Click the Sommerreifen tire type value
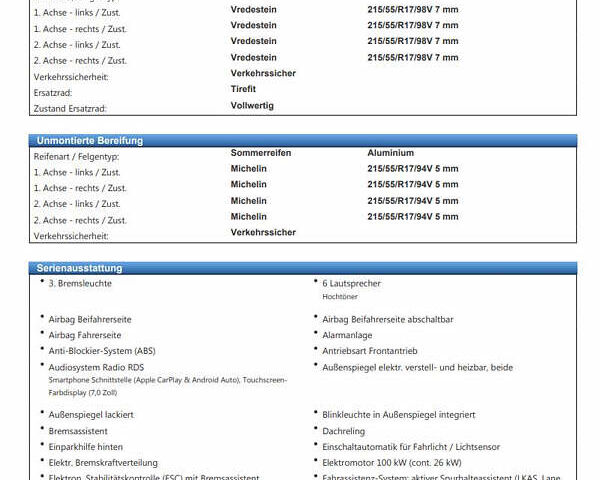Viewport: 600px width, 480px height. 261,153
